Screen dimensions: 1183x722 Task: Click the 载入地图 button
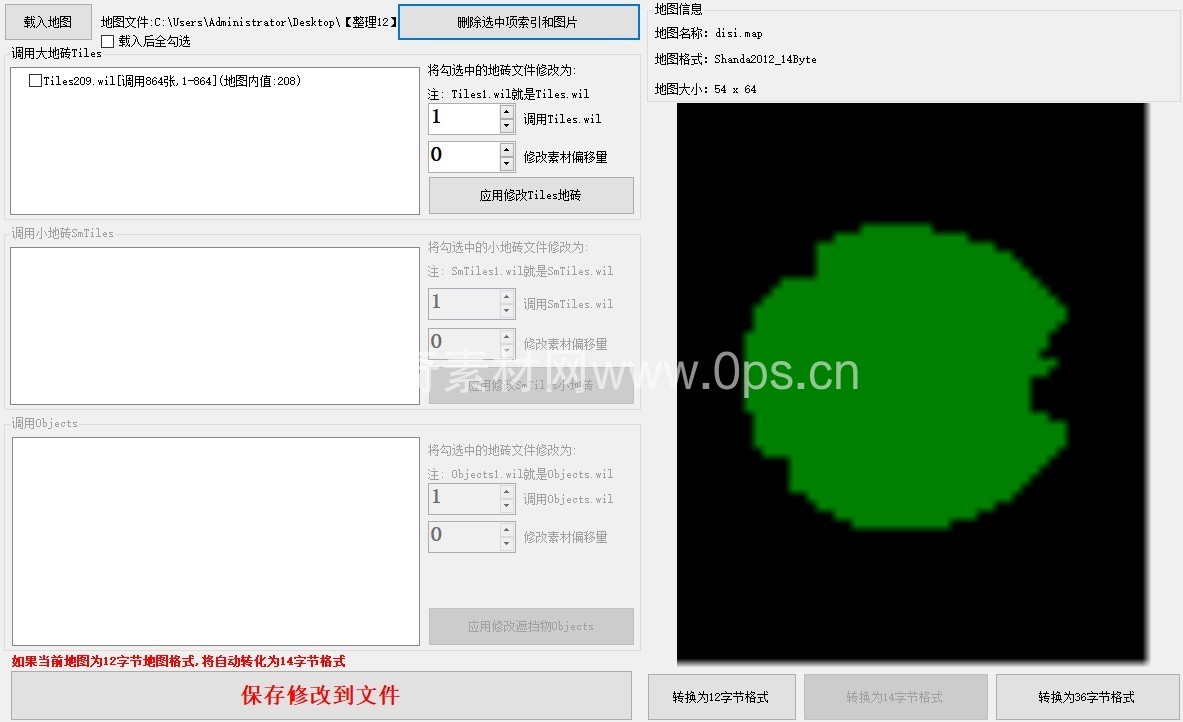click(x=47, y=22)
